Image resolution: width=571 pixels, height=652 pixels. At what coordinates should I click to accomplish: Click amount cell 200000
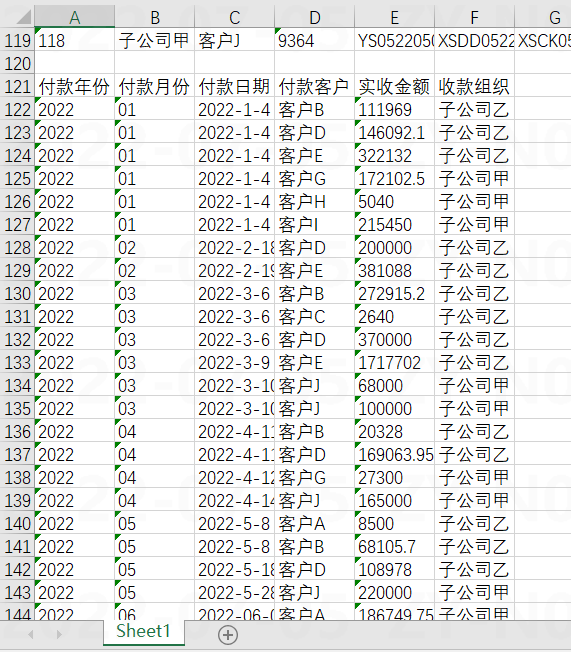(x=394, y=247)
